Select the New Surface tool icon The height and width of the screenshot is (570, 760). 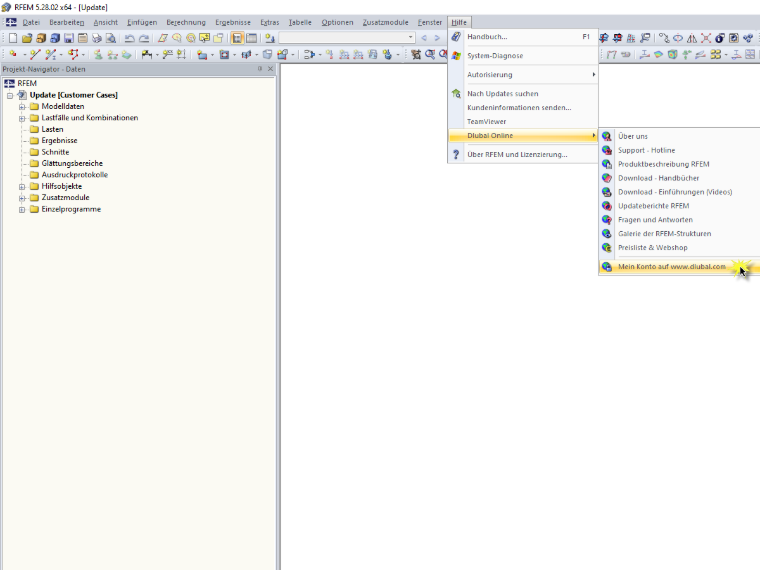pyautogui.click(x=202, y=54)
